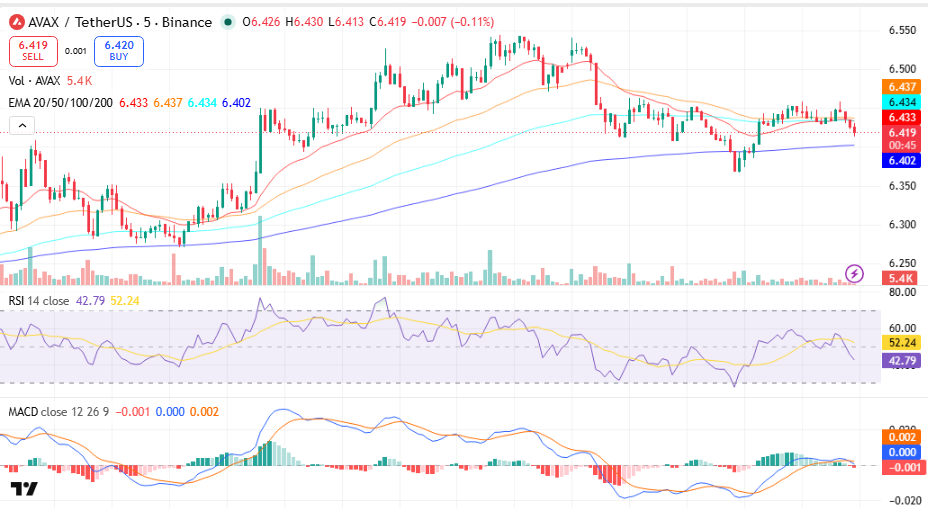Viewport: 928px width, 512px height.
Task: Click the 6.250 price axis label
Action: 902,263
